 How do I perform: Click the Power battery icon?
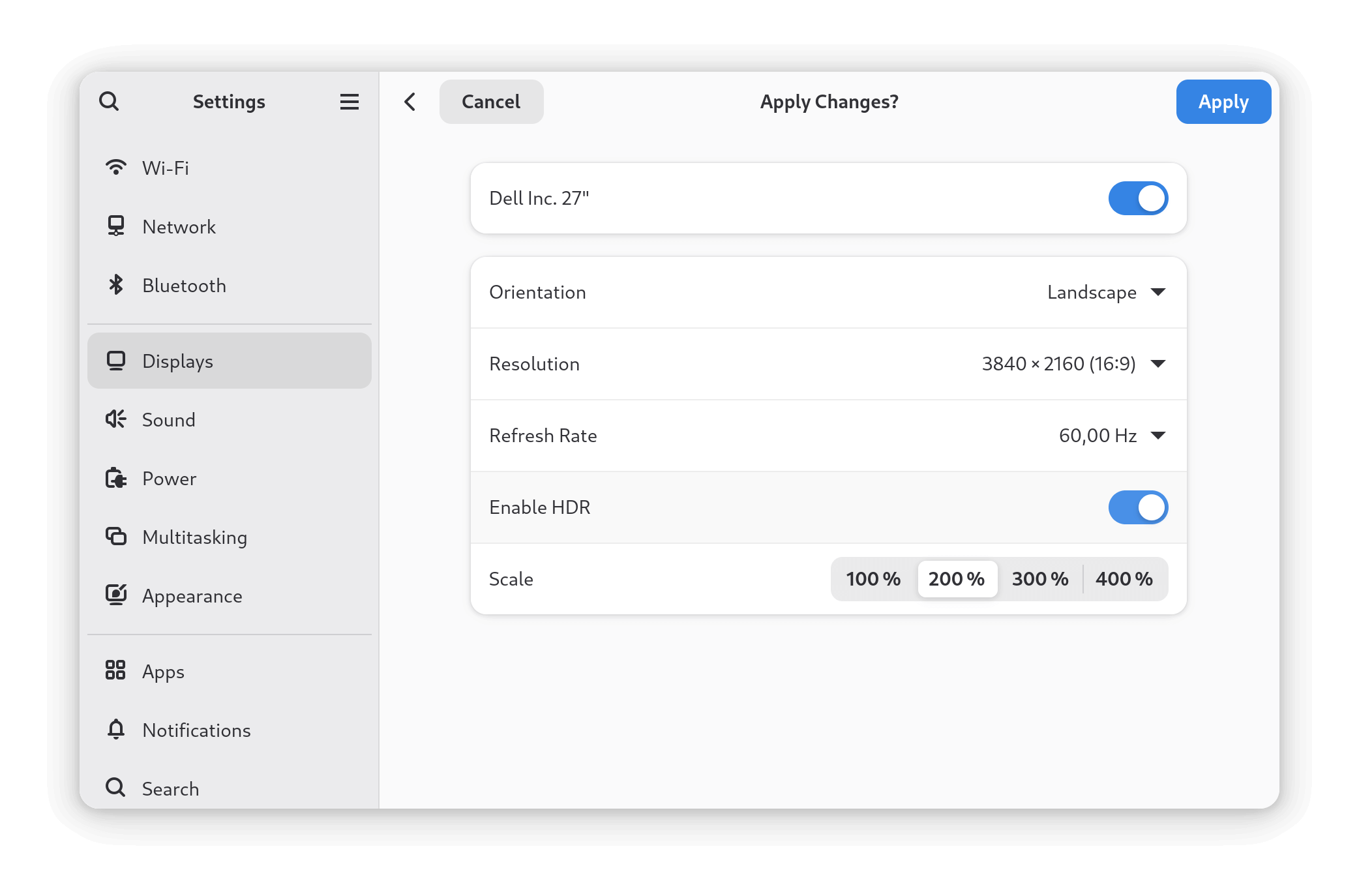pos(116,478)
